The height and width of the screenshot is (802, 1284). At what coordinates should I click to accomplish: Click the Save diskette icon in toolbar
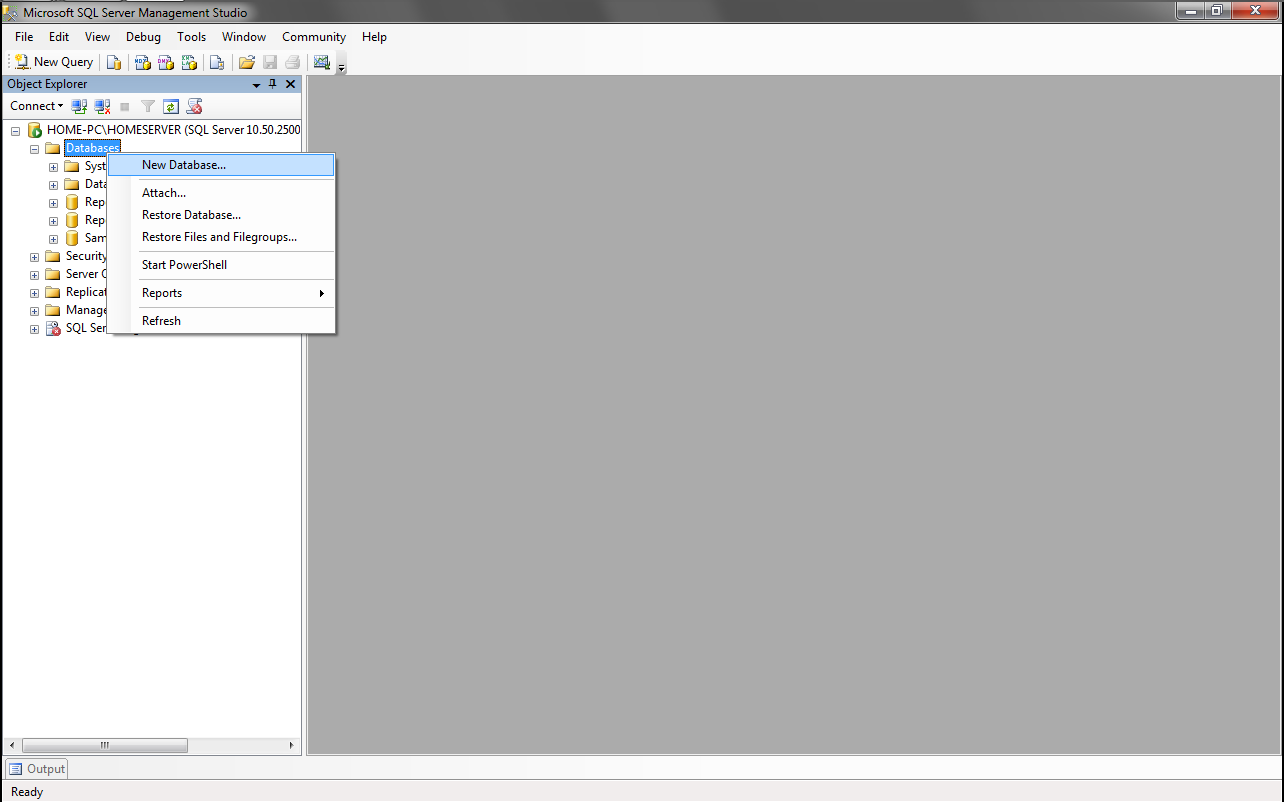270,62
